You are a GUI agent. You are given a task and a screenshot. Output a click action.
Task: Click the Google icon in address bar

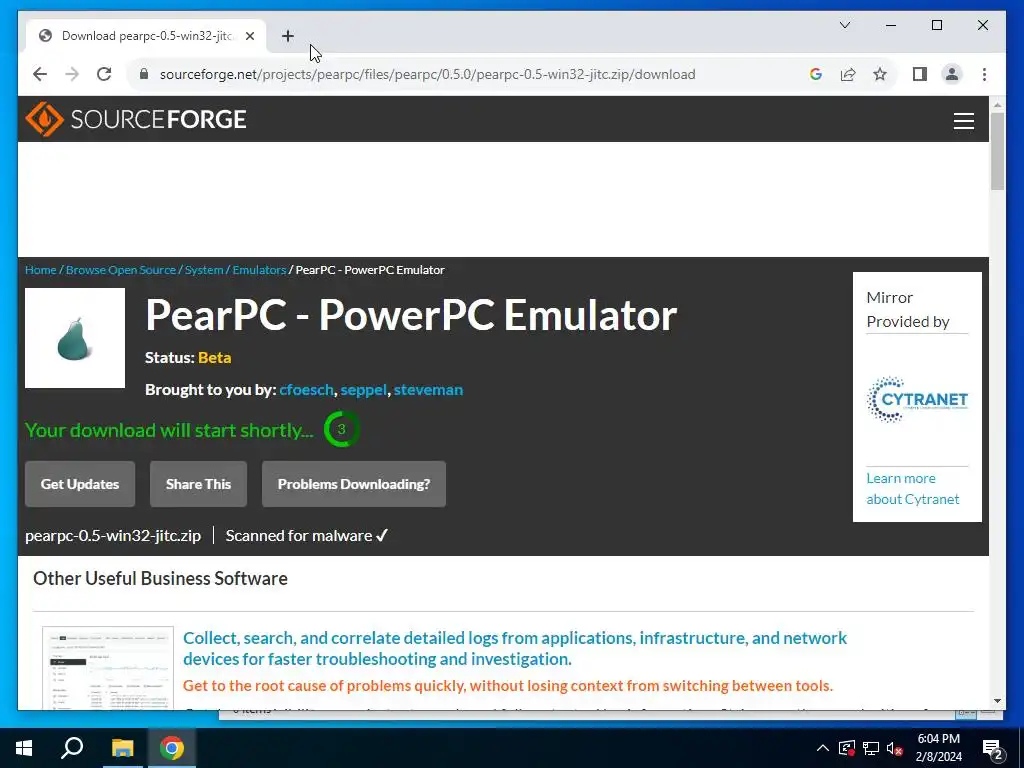pyautogui.click(x=816, y=74)
